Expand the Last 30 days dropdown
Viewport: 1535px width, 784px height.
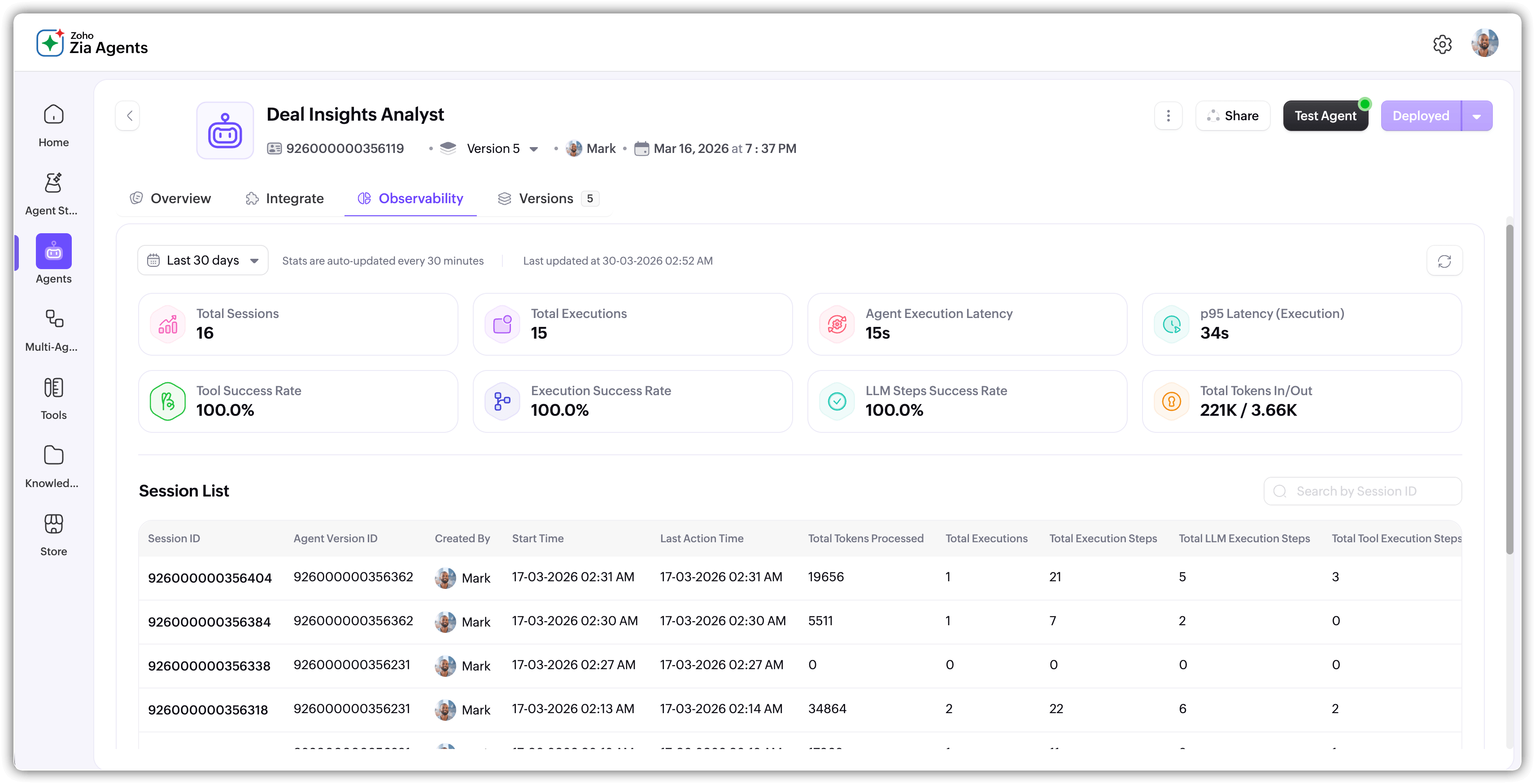pyautogui.click(x=203, y=260)
